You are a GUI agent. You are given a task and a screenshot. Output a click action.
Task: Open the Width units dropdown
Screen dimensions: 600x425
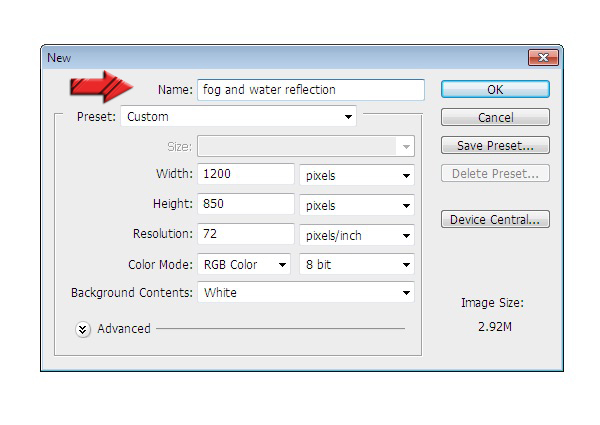coord(357,175)
